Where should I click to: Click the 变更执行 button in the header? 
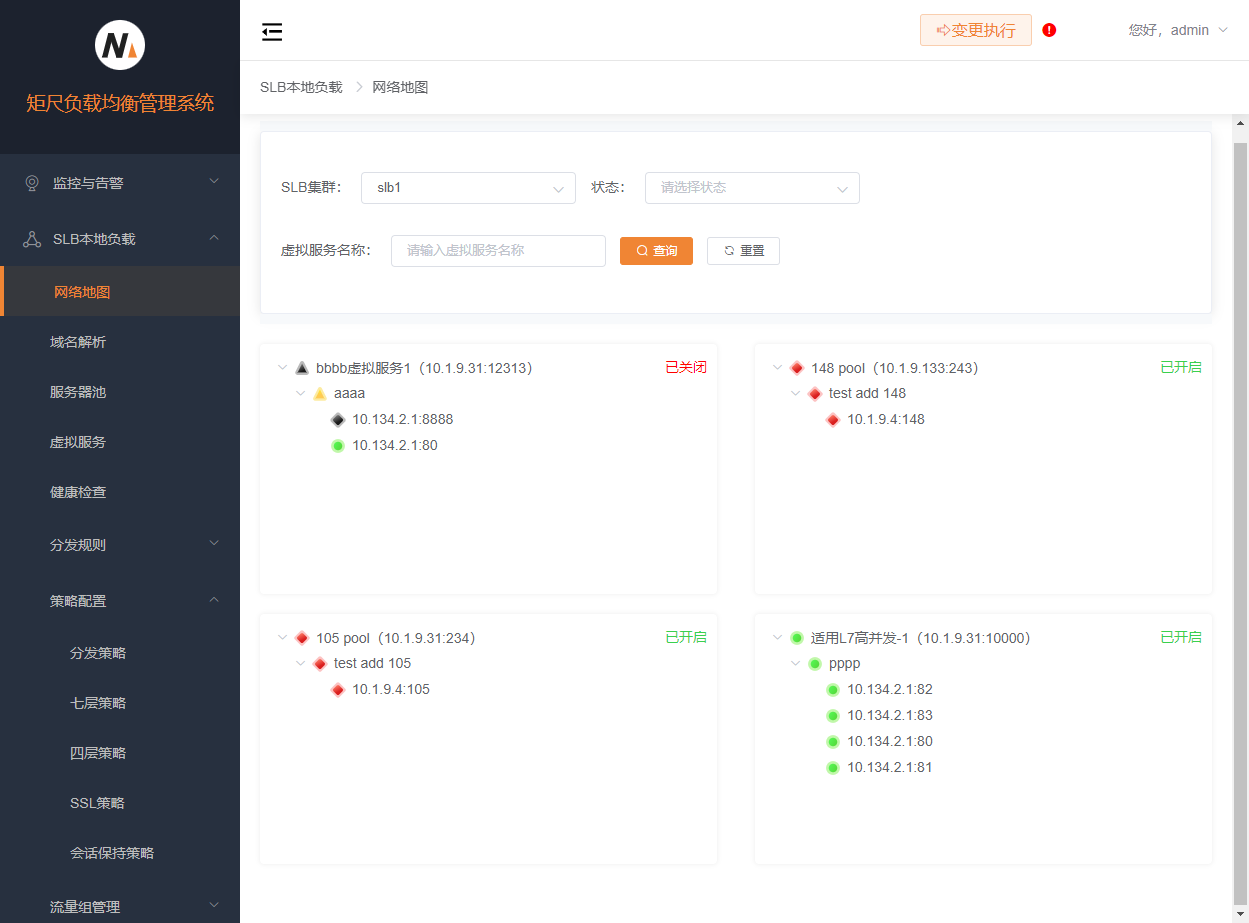975,30
